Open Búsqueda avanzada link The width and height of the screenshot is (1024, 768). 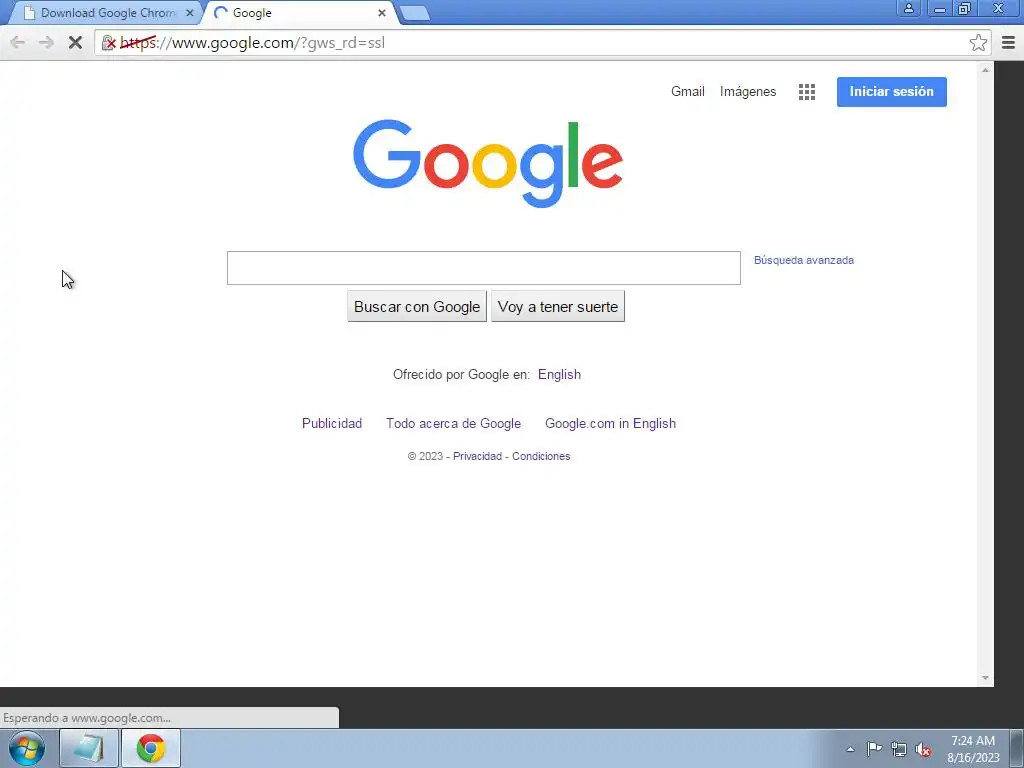click(803, 260)
